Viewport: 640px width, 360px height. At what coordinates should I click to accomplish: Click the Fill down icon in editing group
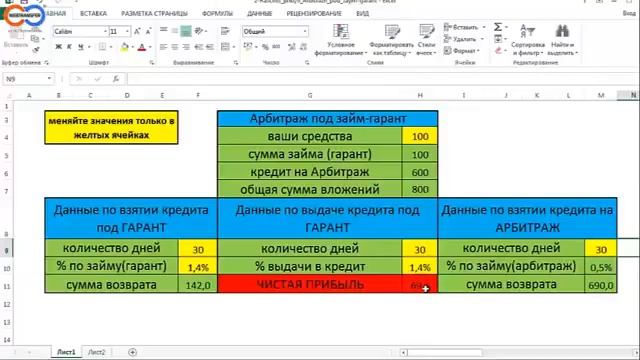[x=498, y=39]
